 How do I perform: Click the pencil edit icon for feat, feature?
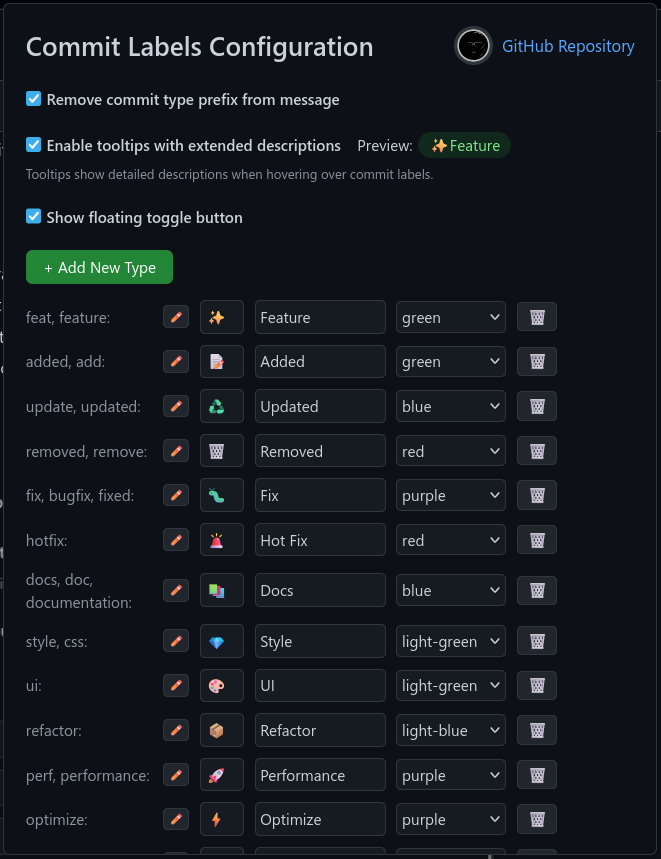point(176,317)
